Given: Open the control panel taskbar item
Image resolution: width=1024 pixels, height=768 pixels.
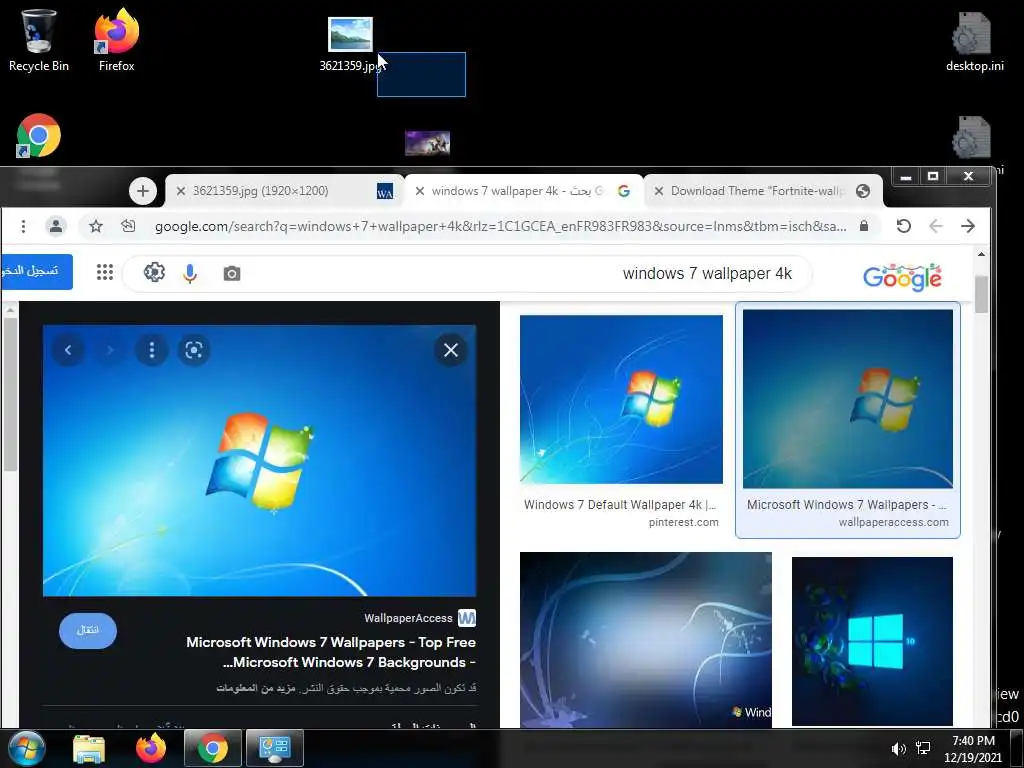Looking at the screenshot, I should [274, 748].
